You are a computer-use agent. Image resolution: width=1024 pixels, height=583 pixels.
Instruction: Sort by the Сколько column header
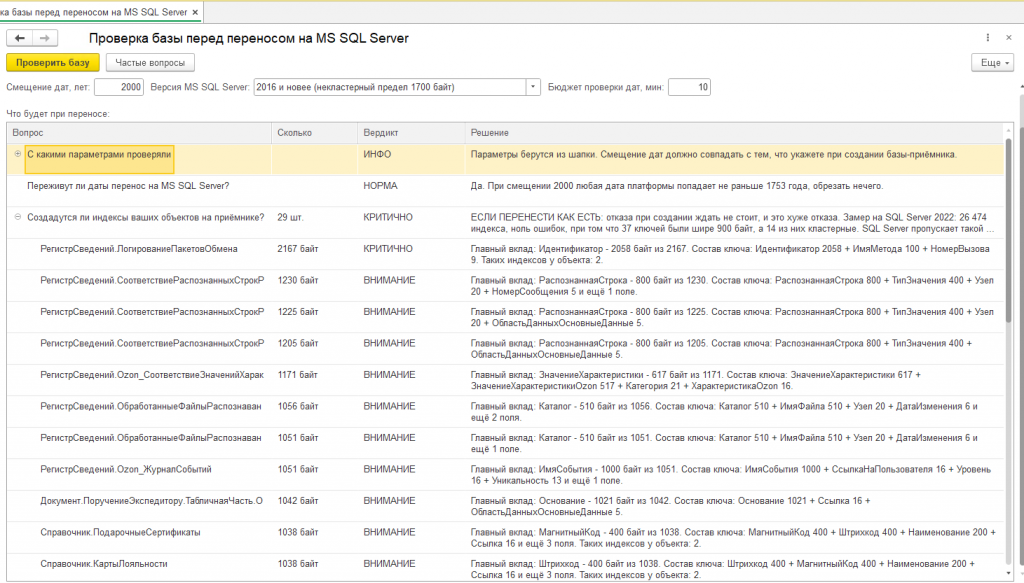pos(314,133)
